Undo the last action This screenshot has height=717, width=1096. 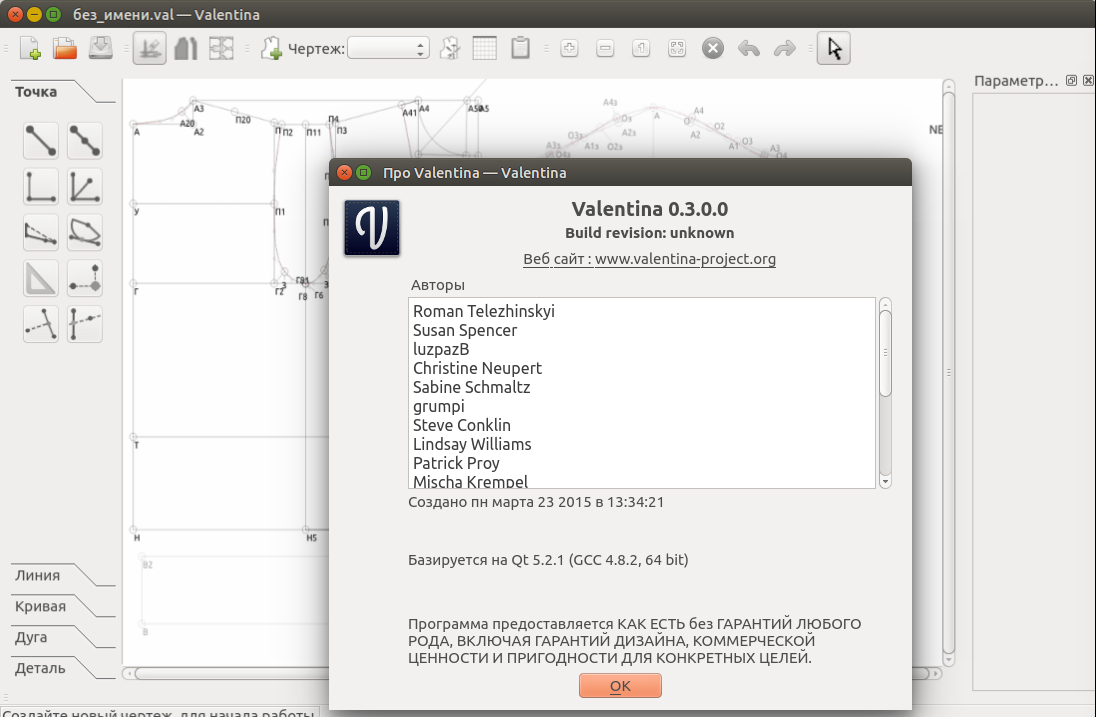749,48
